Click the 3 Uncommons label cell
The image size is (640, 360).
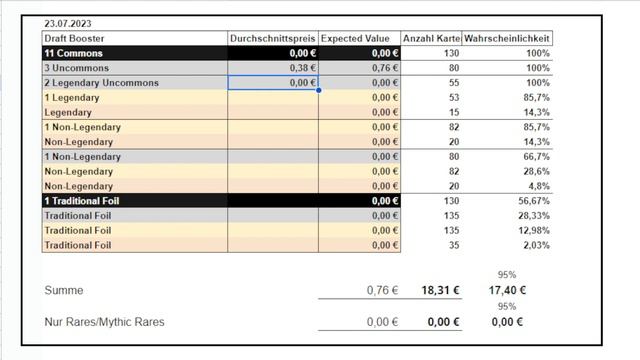(135, 68)
